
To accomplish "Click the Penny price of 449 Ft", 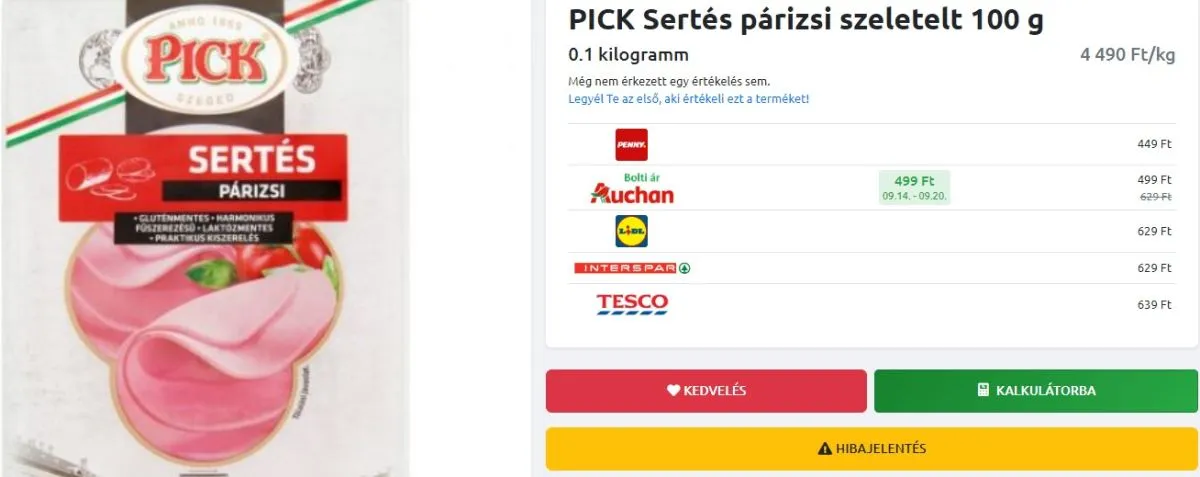I will [1154, 144].
